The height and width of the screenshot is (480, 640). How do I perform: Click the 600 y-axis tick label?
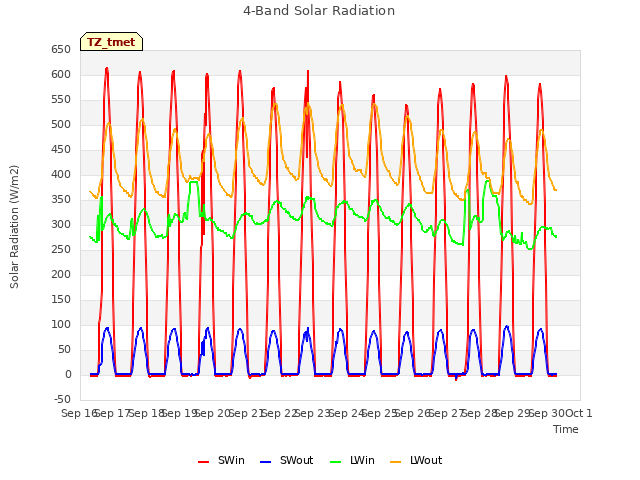click(61, 74)
